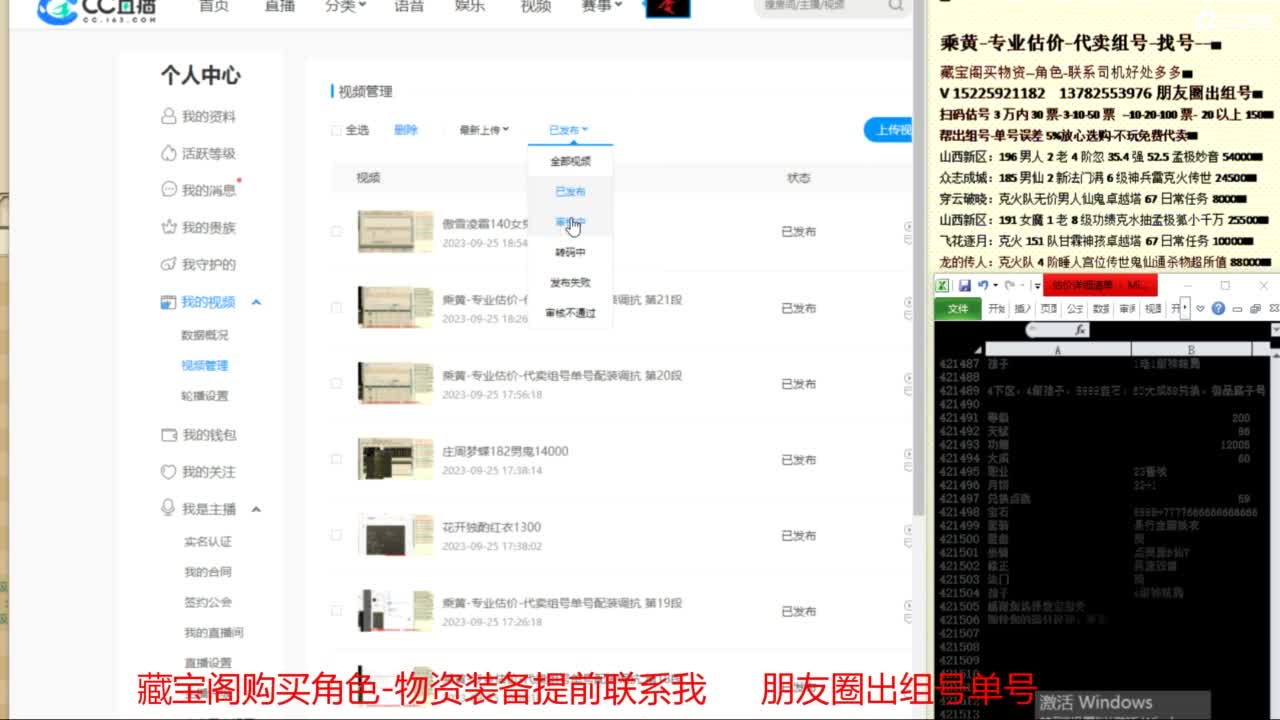The height and width of the screenshot is (720, 1280).
Task: Click the 我守护的 icon in sidebar
Action: point(169,264)
